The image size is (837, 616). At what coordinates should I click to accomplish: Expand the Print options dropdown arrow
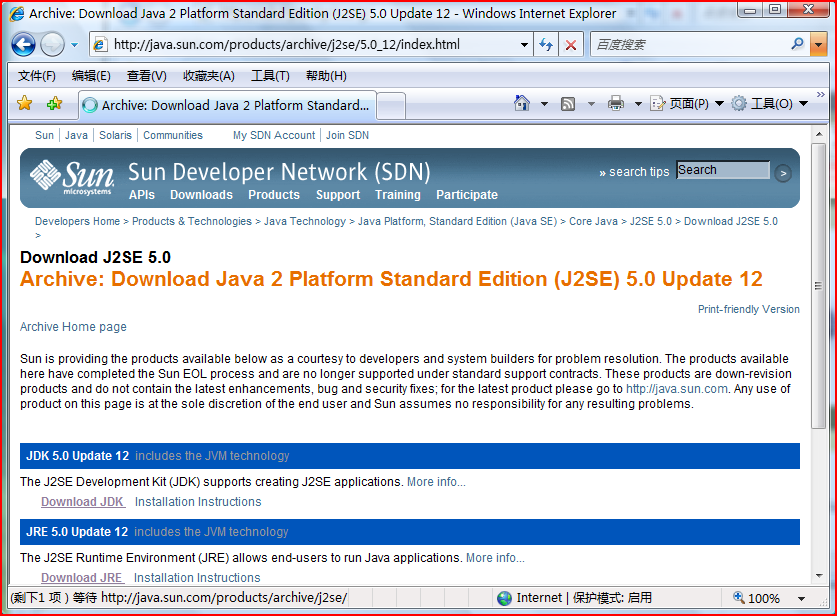pyautogui.click(x=638, y=104)
